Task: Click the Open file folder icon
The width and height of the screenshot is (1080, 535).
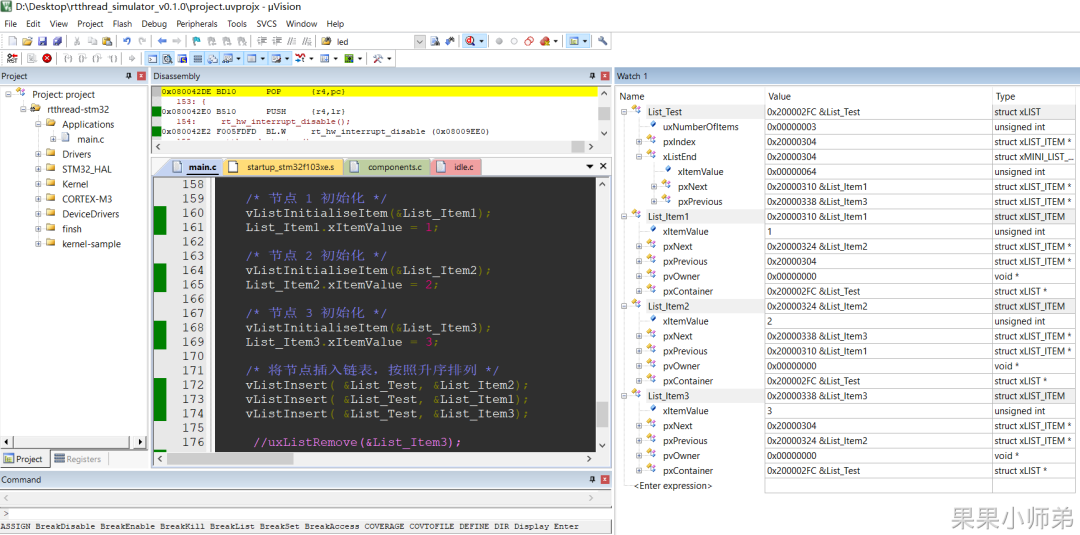Action: [x=27, y=41]
